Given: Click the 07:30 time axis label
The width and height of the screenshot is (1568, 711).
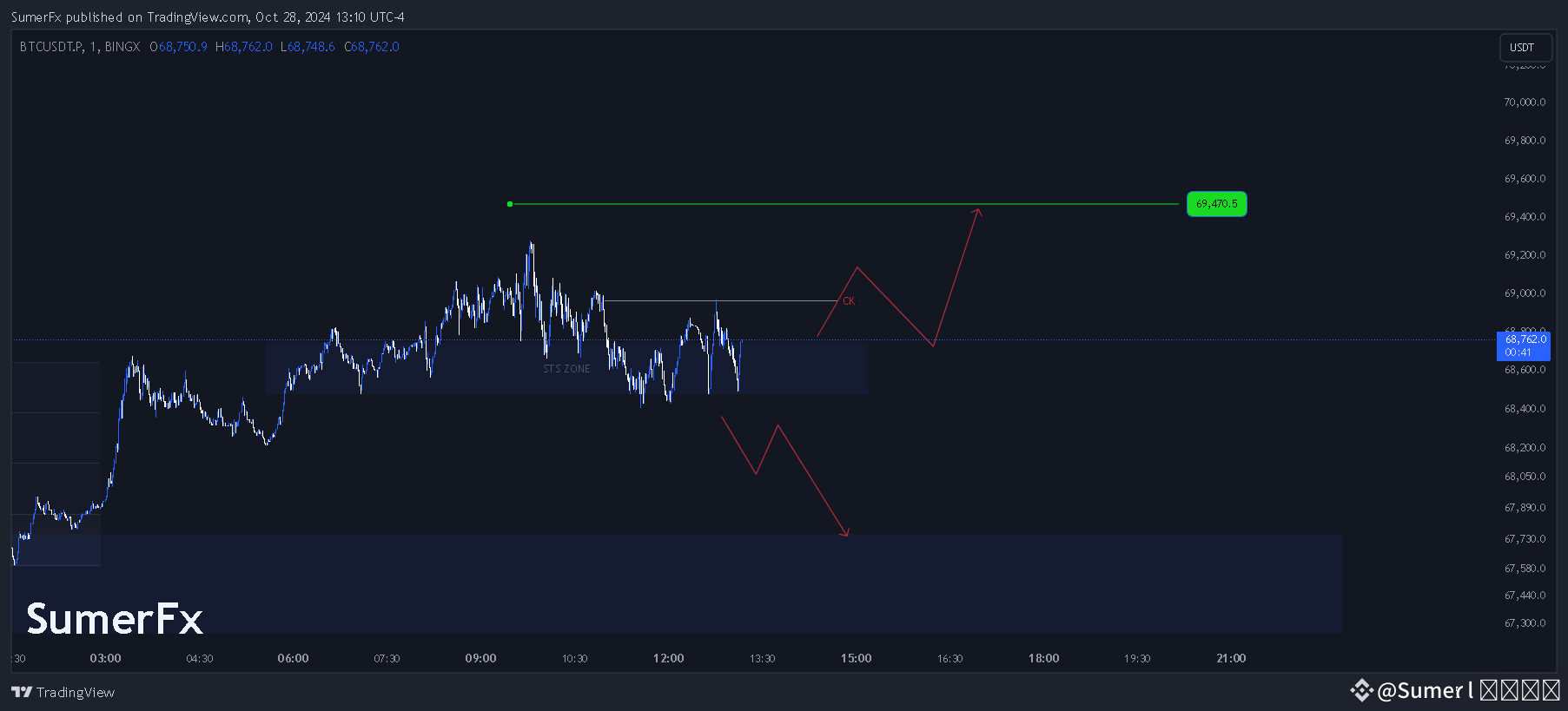Looking at the screenshot, I should tap(387, 659).
